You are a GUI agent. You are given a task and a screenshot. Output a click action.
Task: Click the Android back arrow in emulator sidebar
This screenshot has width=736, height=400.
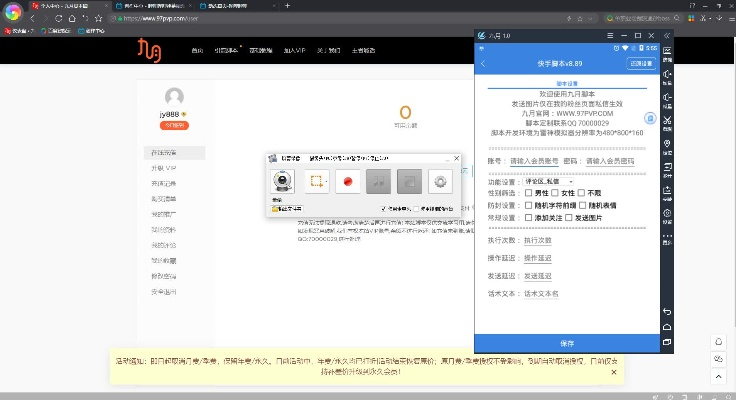click(667, 312)
